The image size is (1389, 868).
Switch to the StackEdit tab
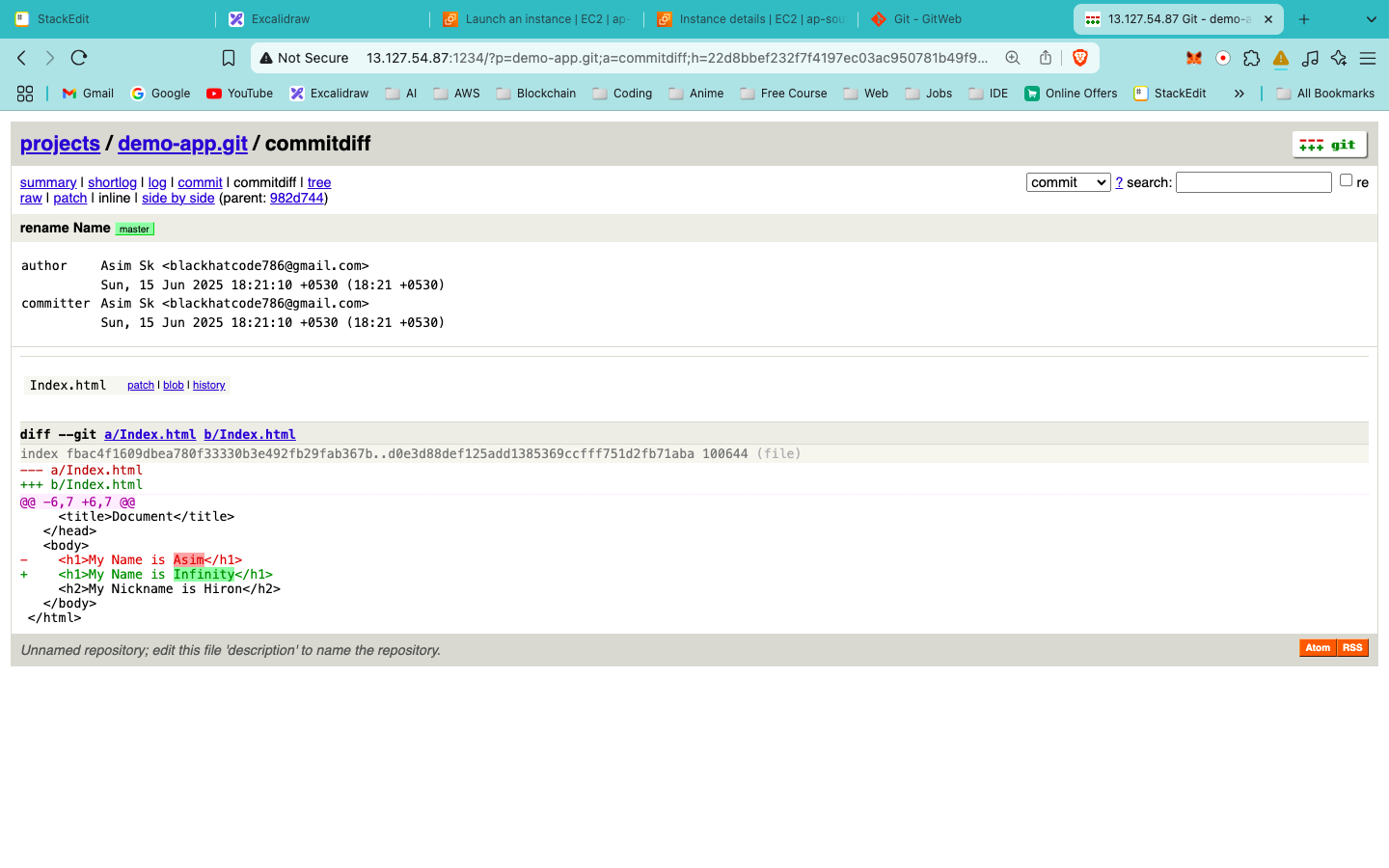[x=108, y=19]
